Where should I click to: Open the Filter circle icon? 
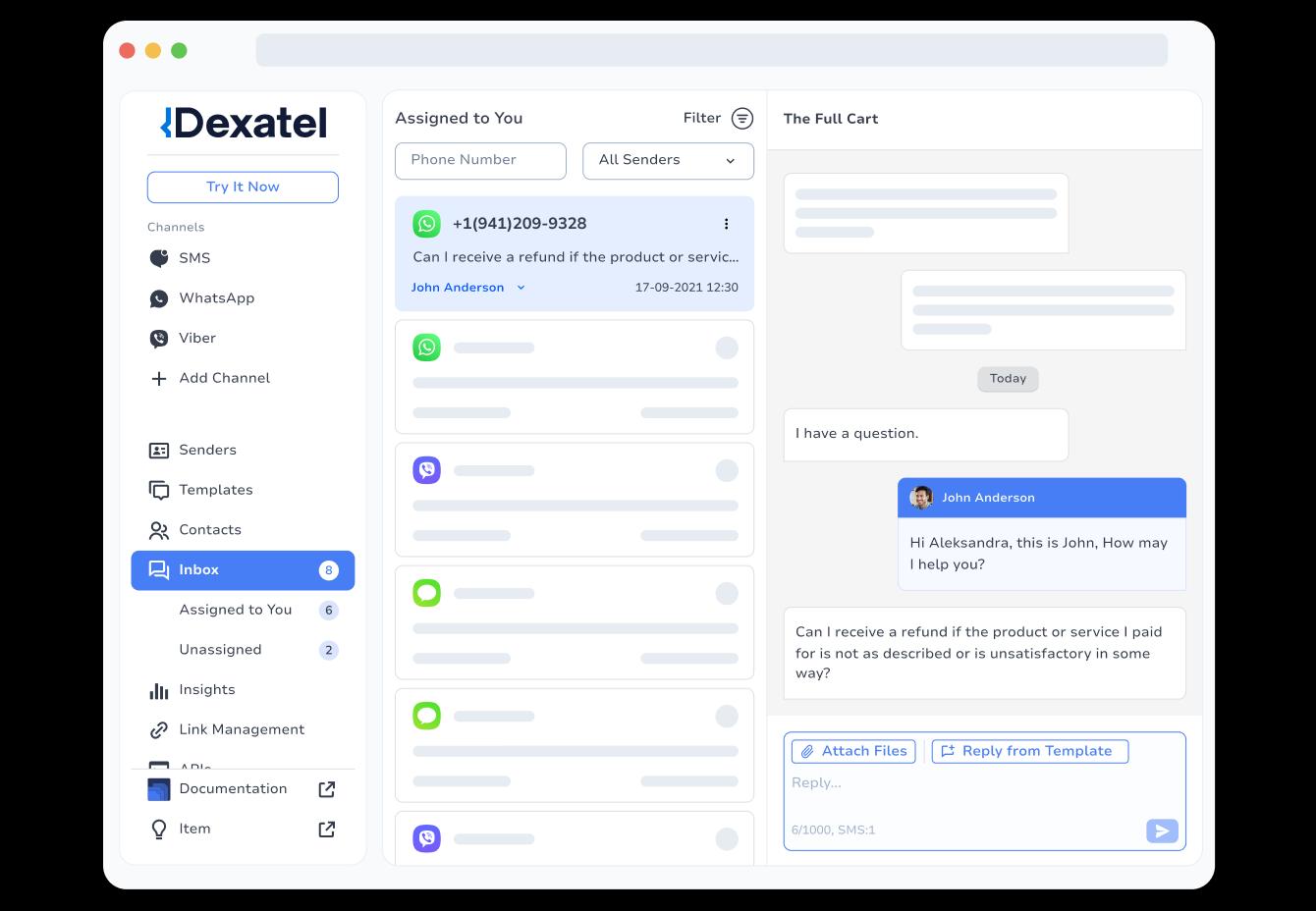pos(742,119)
